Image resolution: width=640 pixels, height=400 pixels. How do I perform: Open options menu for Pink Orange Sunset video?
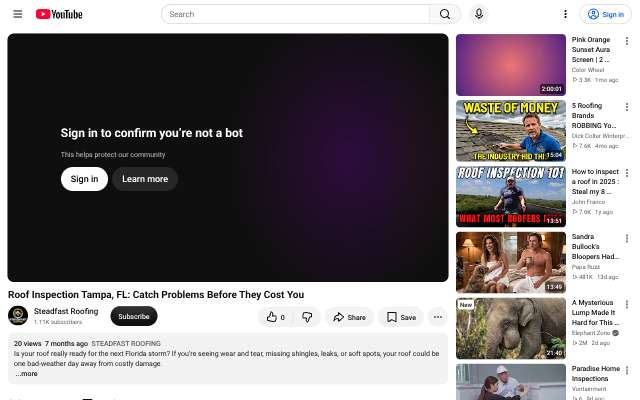[x=627, y=41]
